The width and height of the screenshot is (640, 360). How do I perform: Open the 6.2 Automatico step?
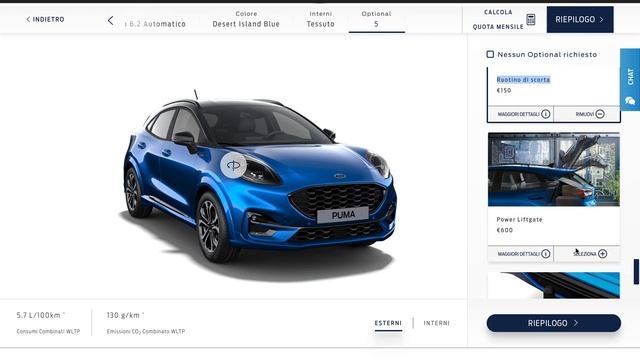tap(155, 24)
